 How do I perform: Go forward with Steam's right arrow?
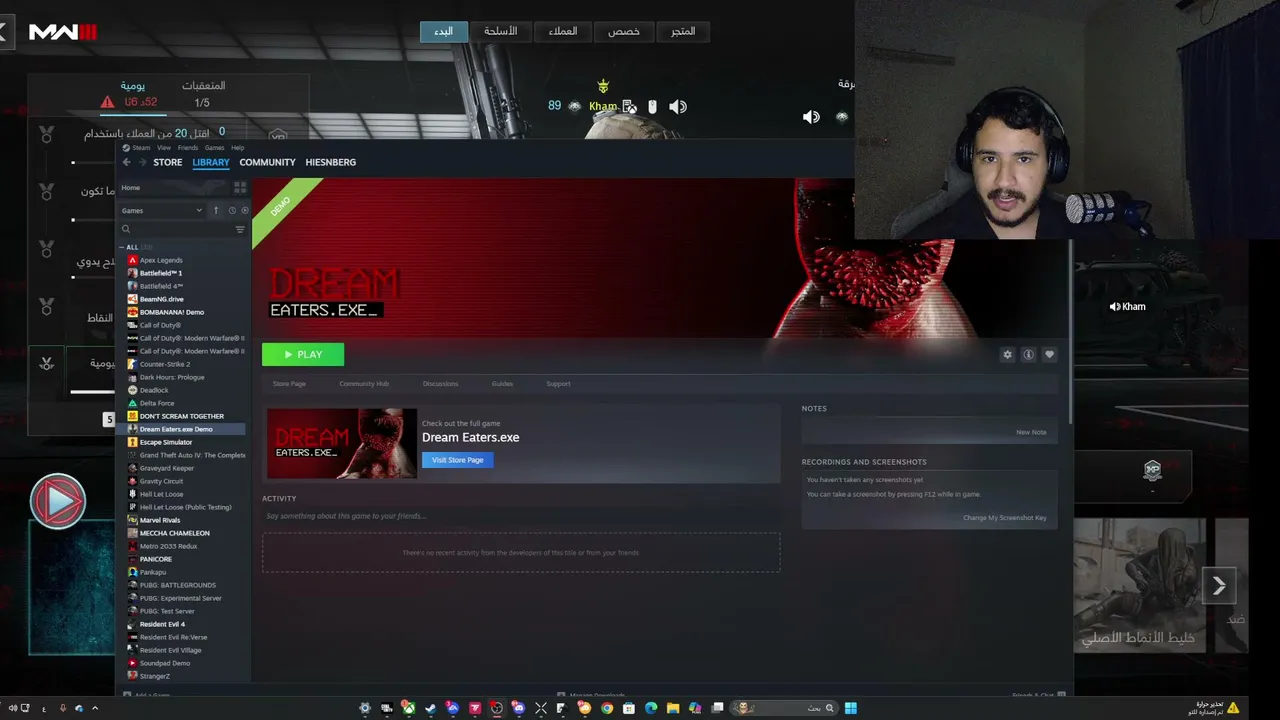coord(142,162)
